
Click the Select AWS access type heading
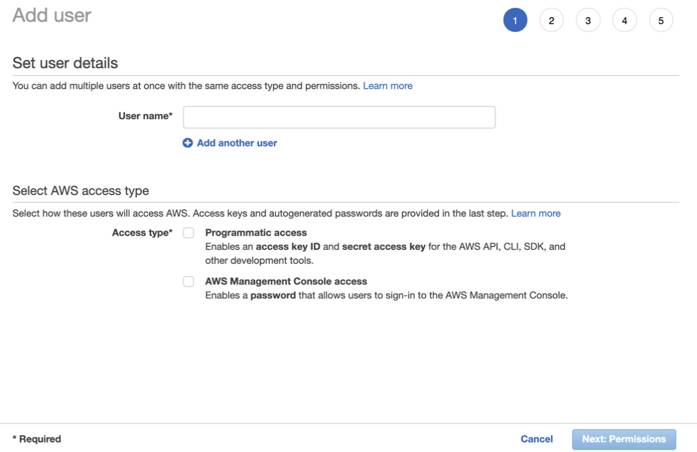click(81, 191)
